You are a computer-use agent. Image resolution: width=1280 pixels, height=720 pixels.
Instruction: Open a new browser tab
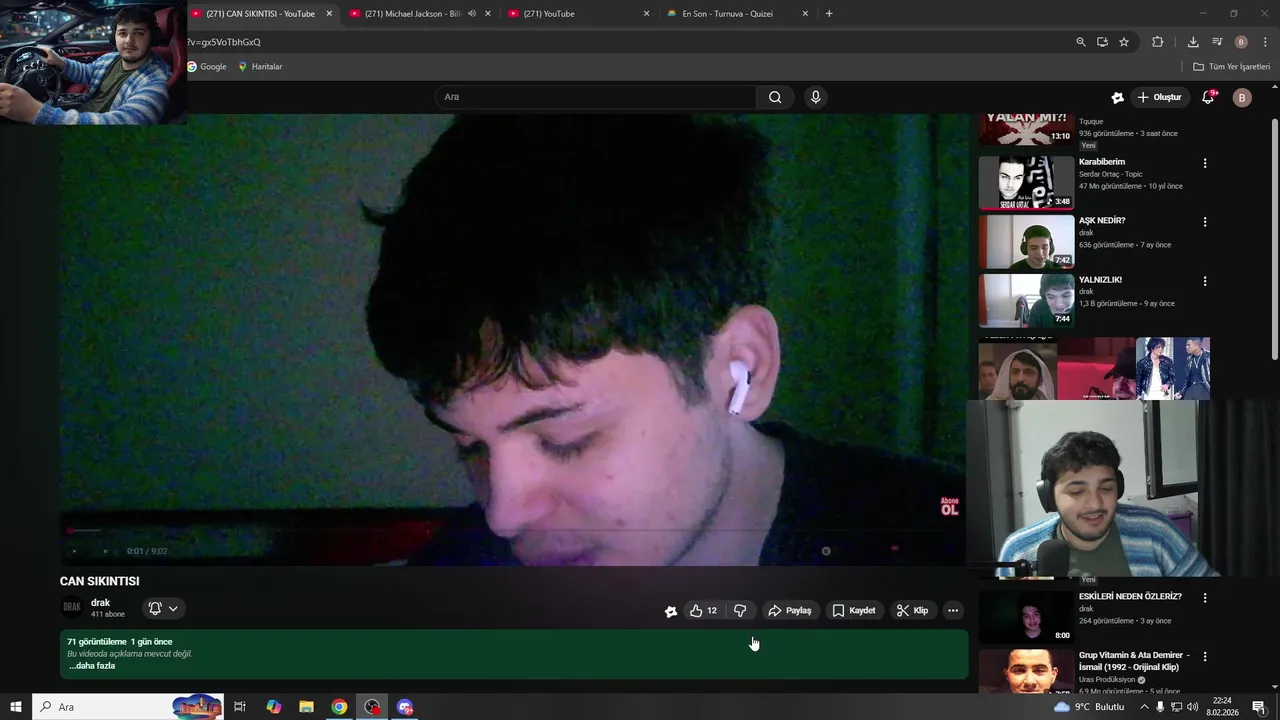tap(829, 14)
